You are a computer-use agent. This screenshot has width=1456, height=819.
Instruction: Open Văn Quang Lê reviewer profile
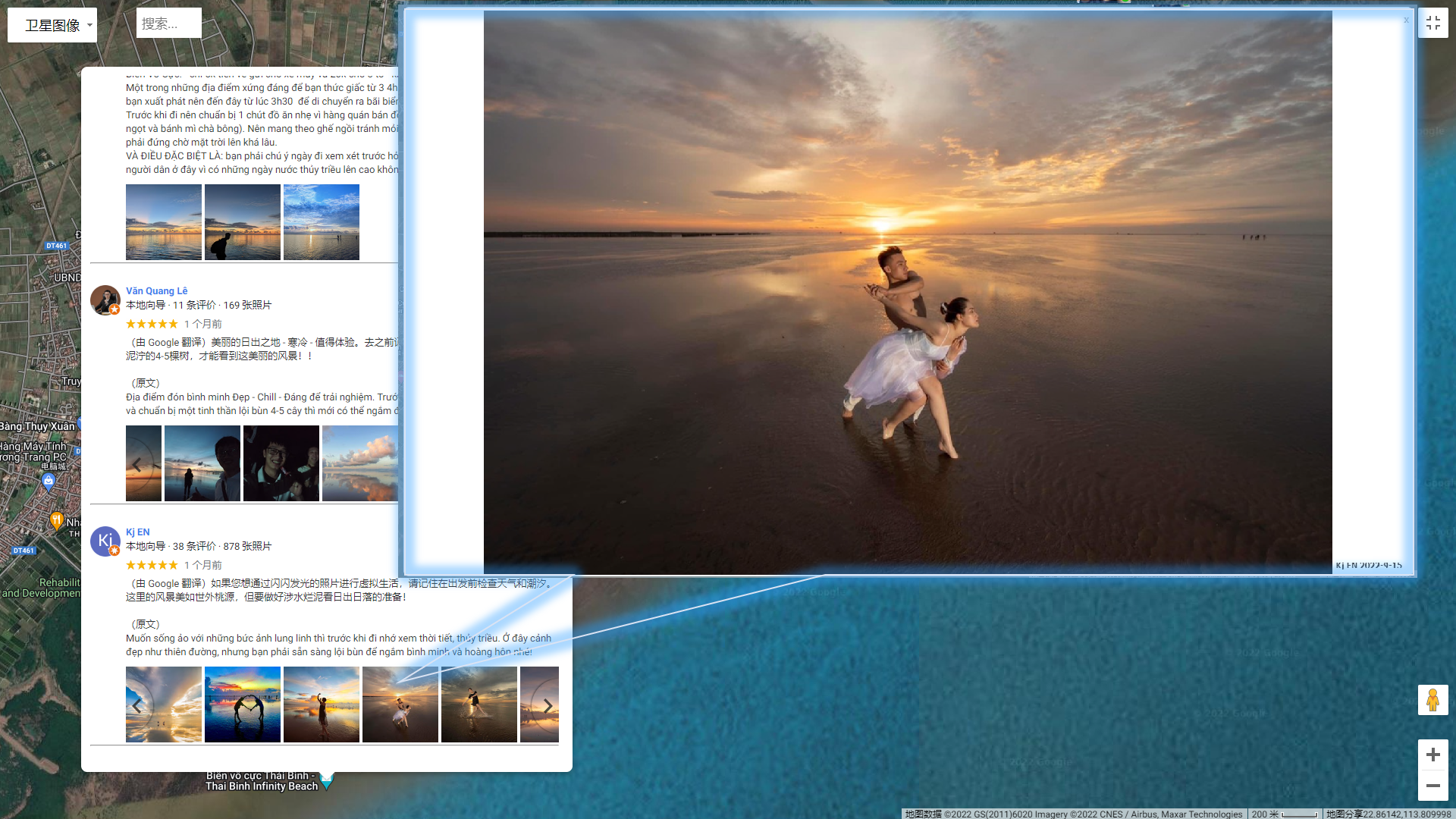(156, 290)
